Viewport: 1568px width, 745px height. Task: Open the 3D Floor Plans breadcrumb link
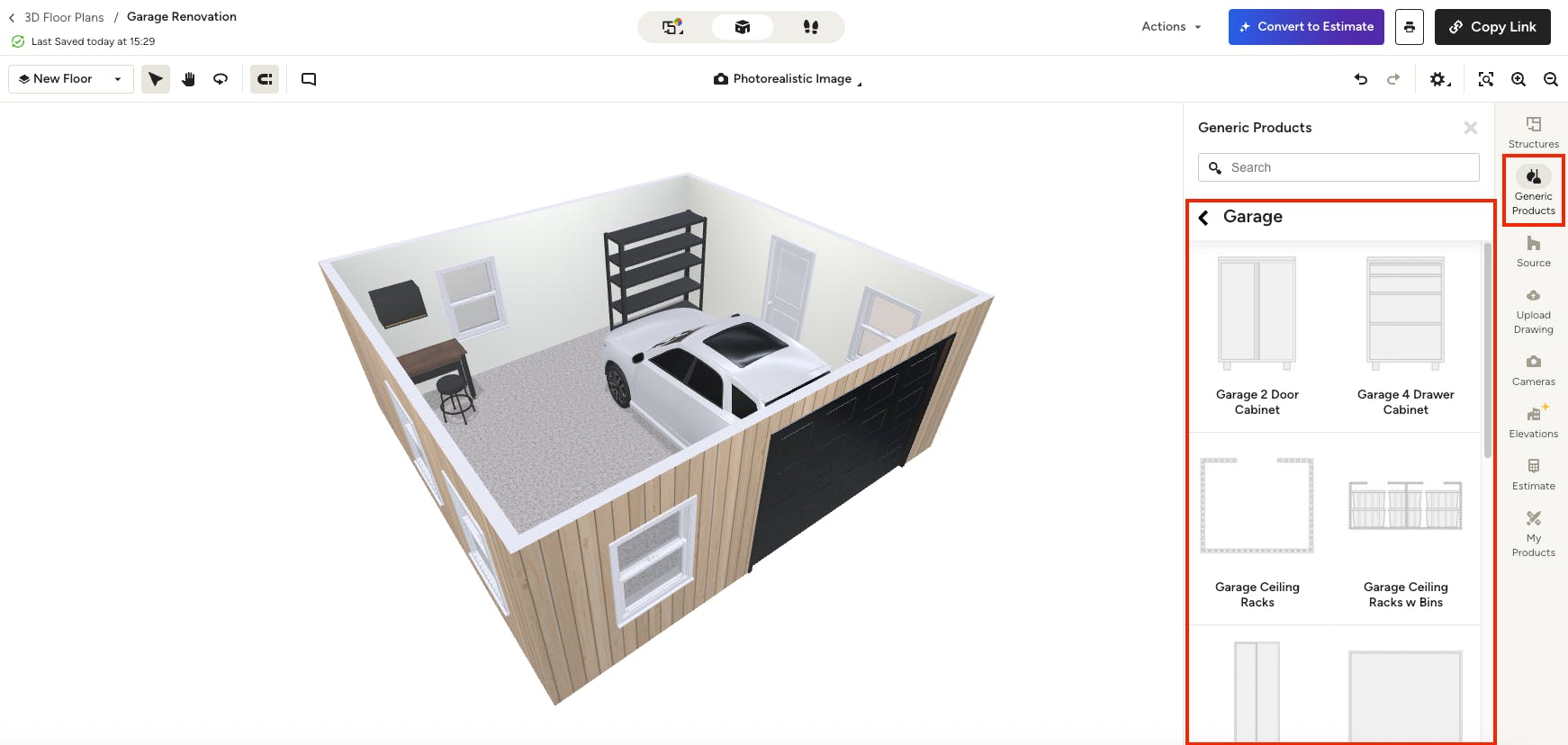(64, 17)
